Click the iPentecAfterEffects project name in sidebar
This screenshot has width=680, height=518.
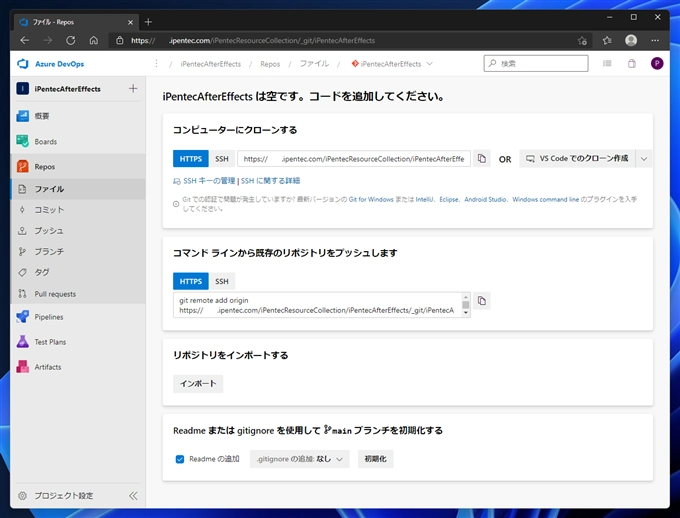click(x=67, y=89)
